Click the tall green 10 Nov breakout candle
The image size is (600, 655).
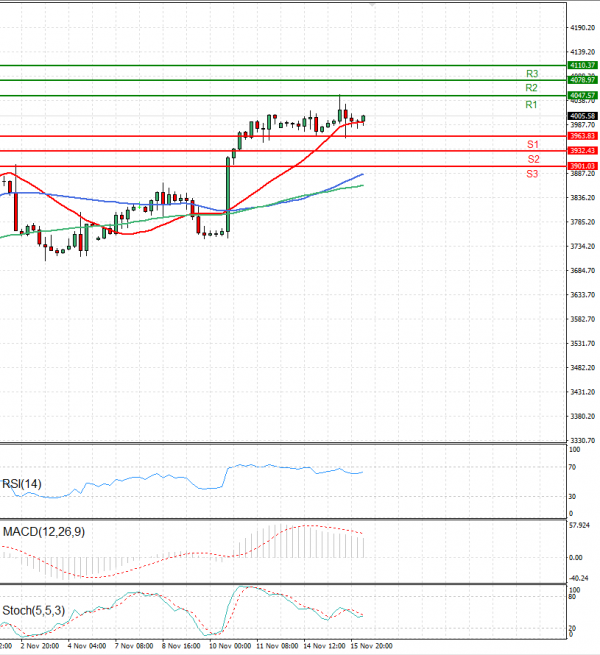(x=228, y=194)
